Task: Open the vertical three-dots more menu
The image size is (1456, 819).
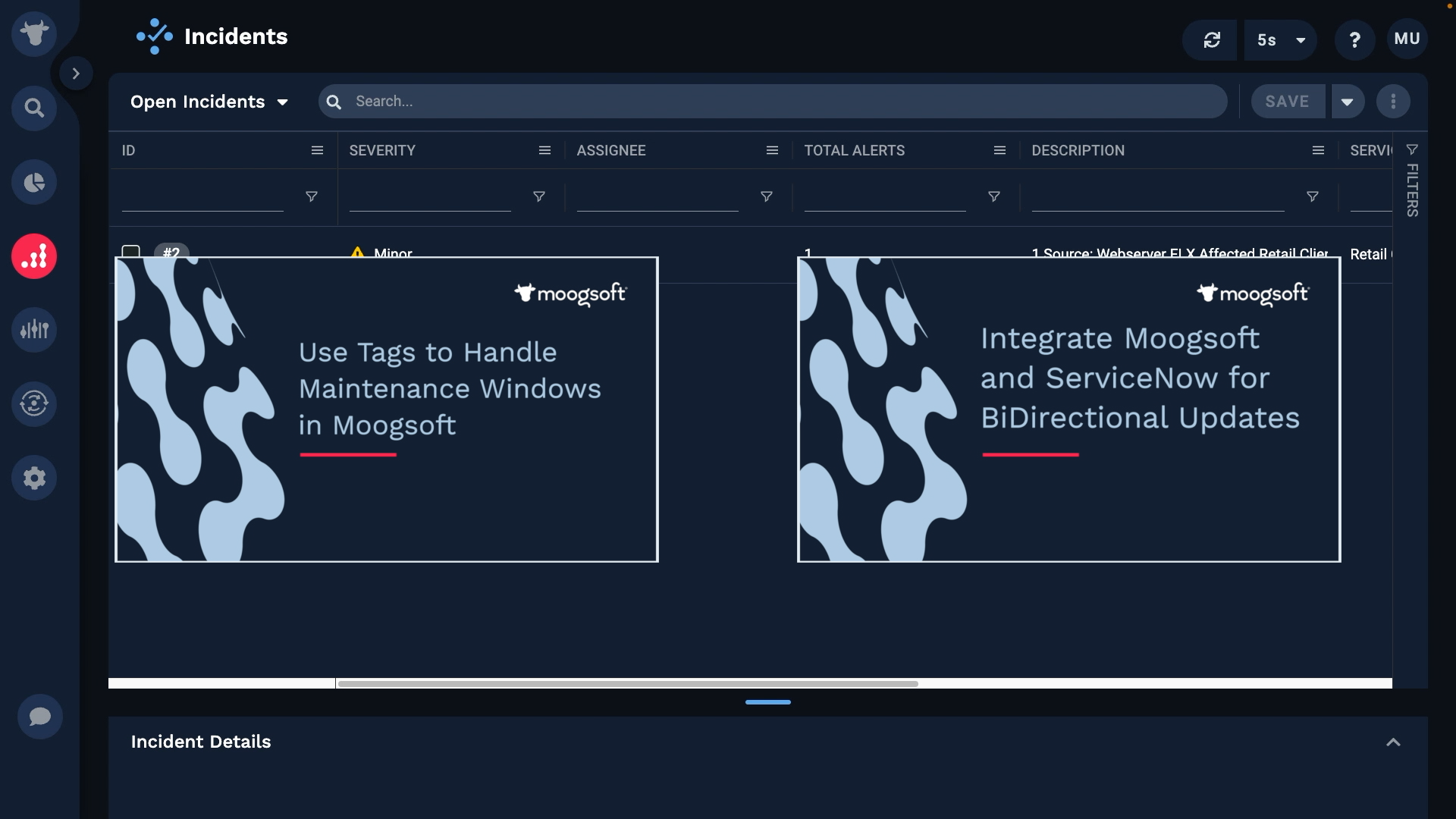Action: 1393,101
